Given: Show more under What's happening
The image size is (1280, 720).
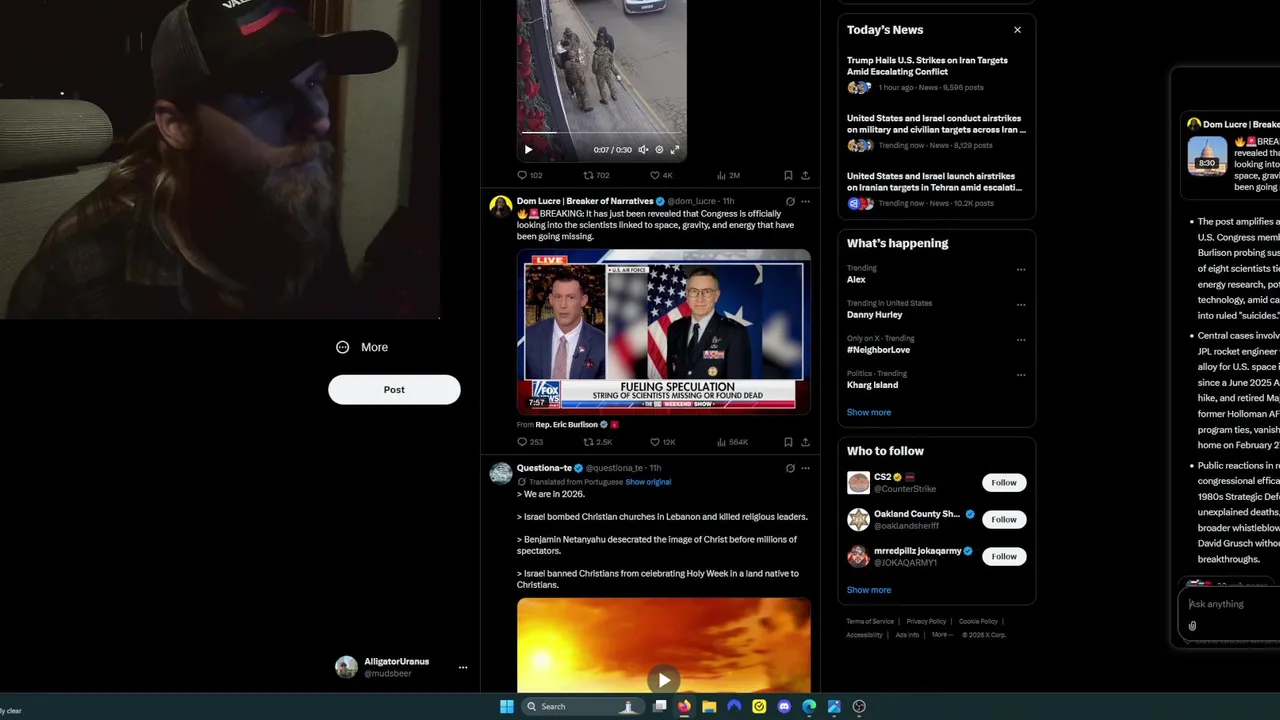Looking at the screenshot, I should (868, 412).
